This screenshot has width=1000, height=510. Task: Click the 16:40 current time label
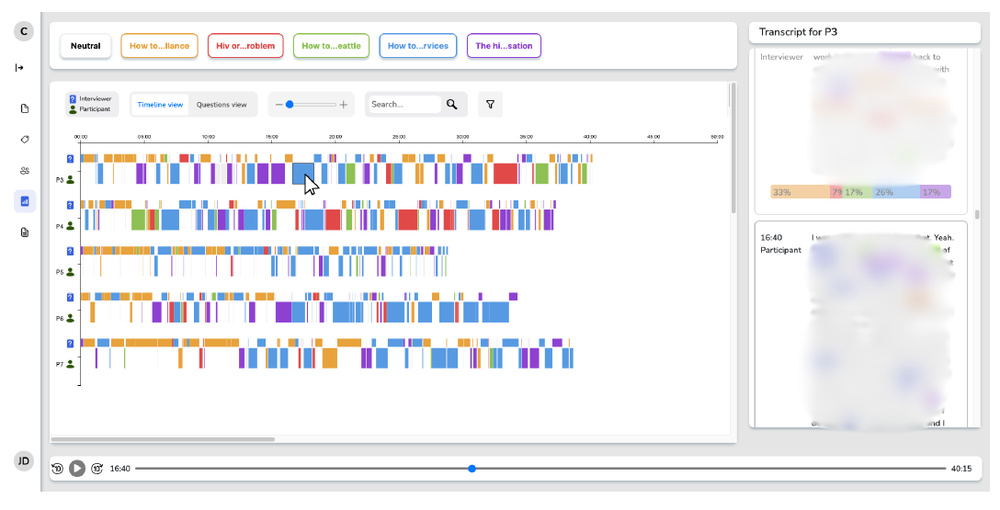click(x=120, y=469)
